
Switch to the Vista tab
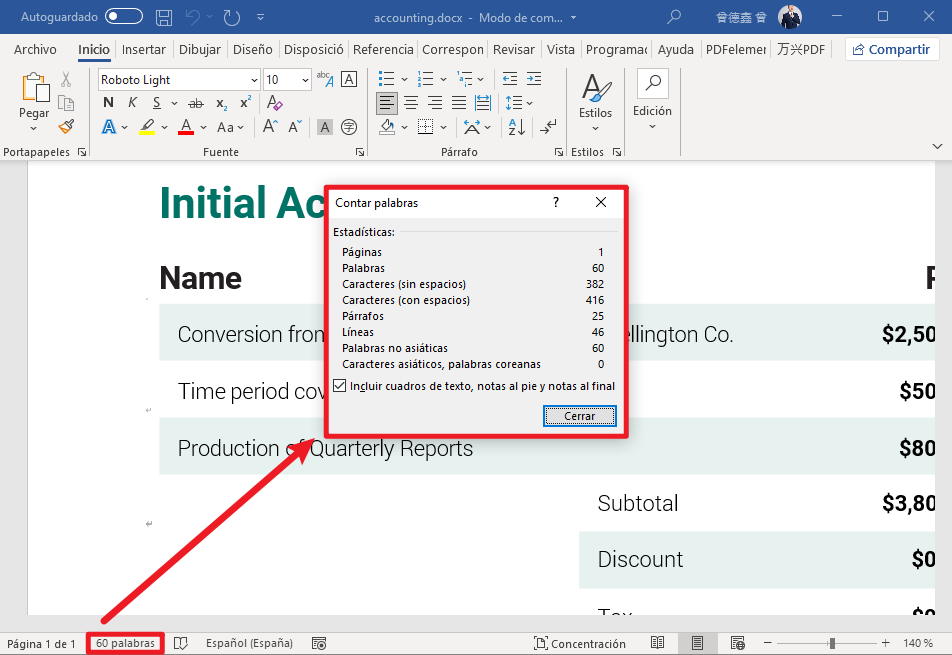click(x=560, y=50)
